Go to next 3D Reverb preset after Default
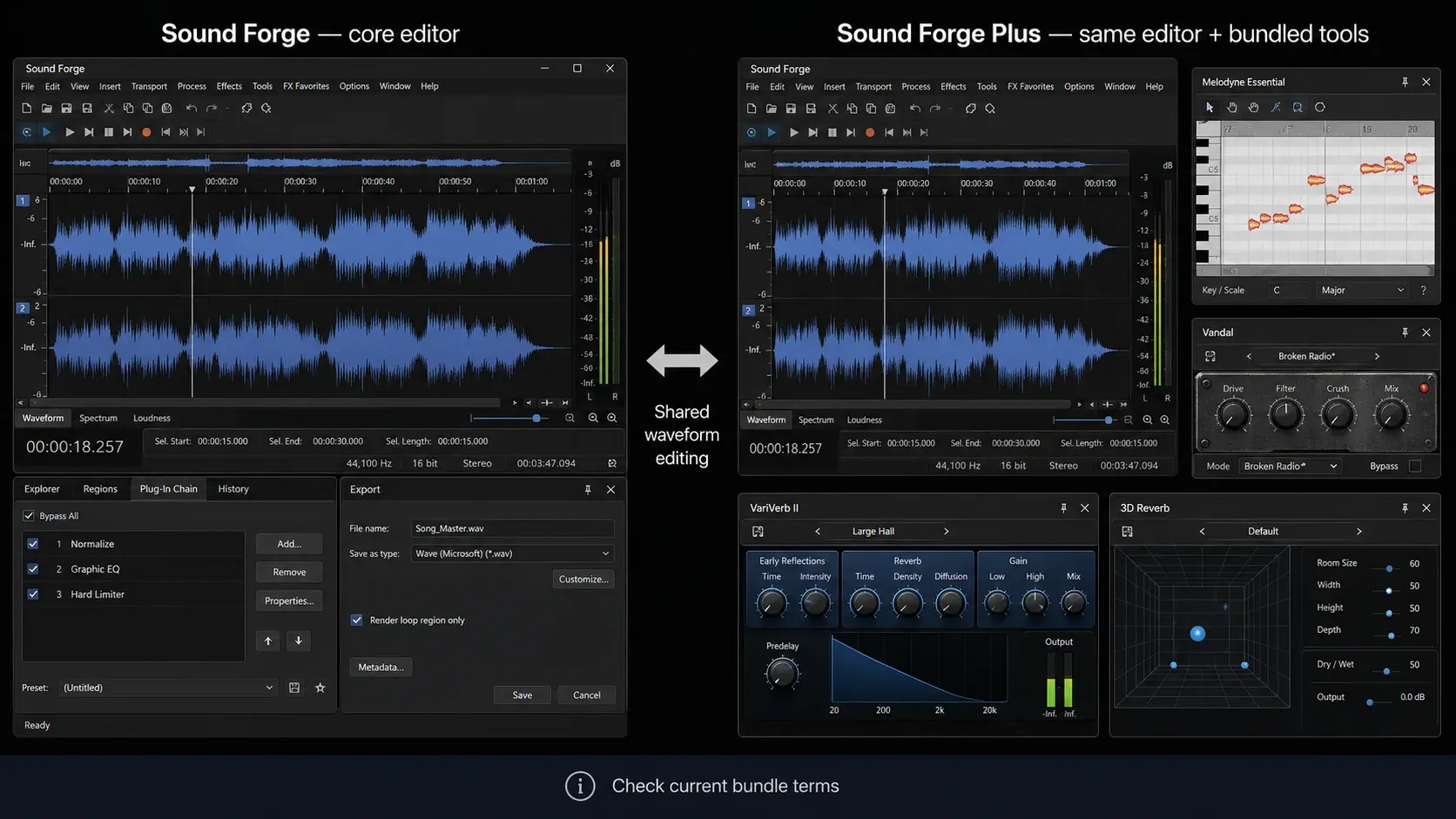Viewport: 1456px width, 819px height. click(1359, 532)
